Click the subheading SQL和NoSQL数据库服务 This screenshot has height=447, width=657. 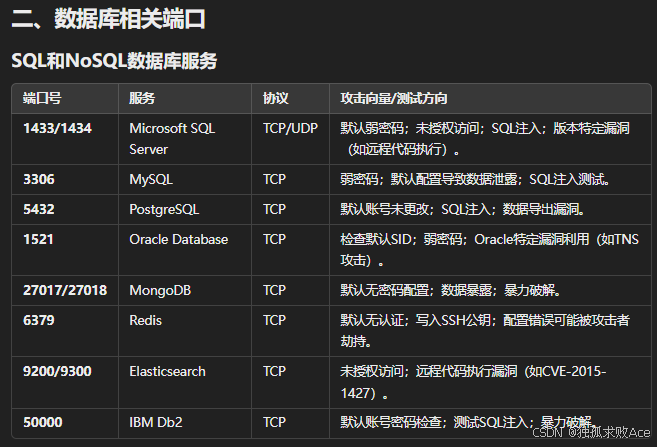coord(114,61)
